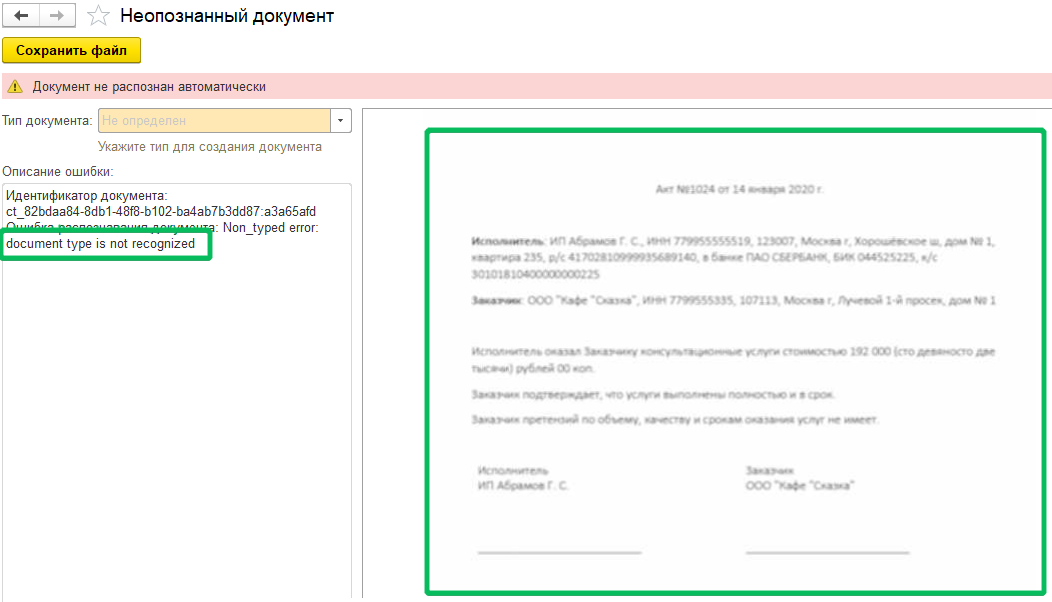Click the warning triangle icon in the banner
The image size is (1052, 602).
pos(15,87)
